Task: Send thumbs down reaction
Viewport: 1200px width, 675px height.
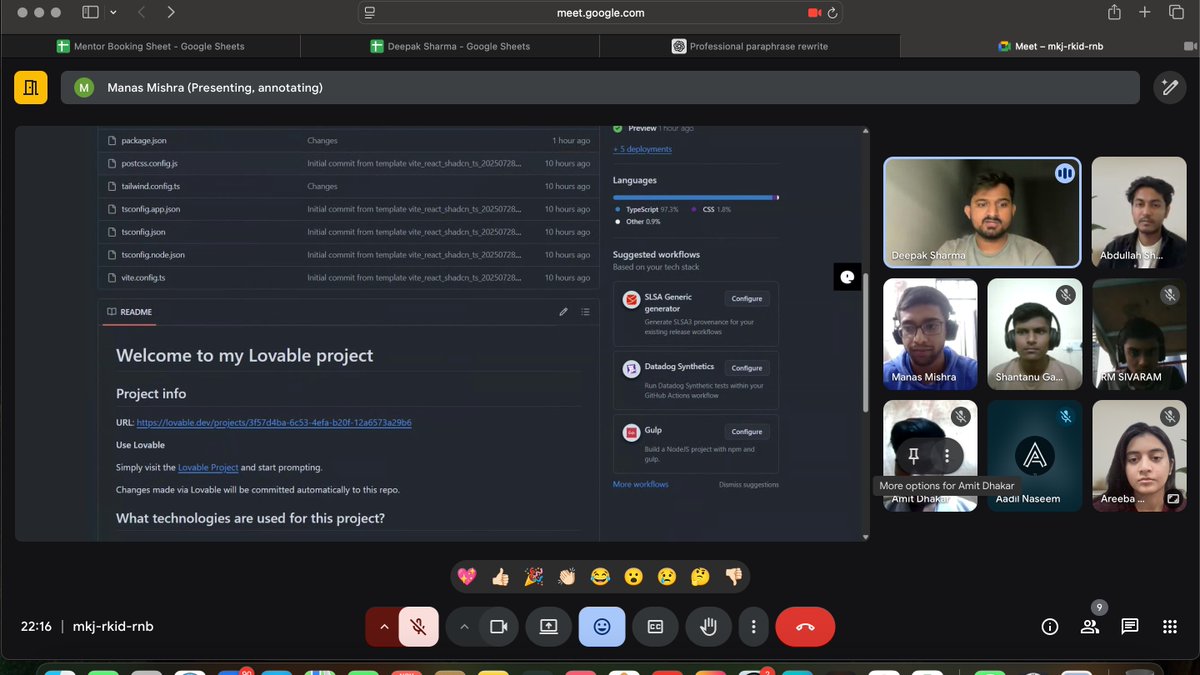Action: point(734,576)
